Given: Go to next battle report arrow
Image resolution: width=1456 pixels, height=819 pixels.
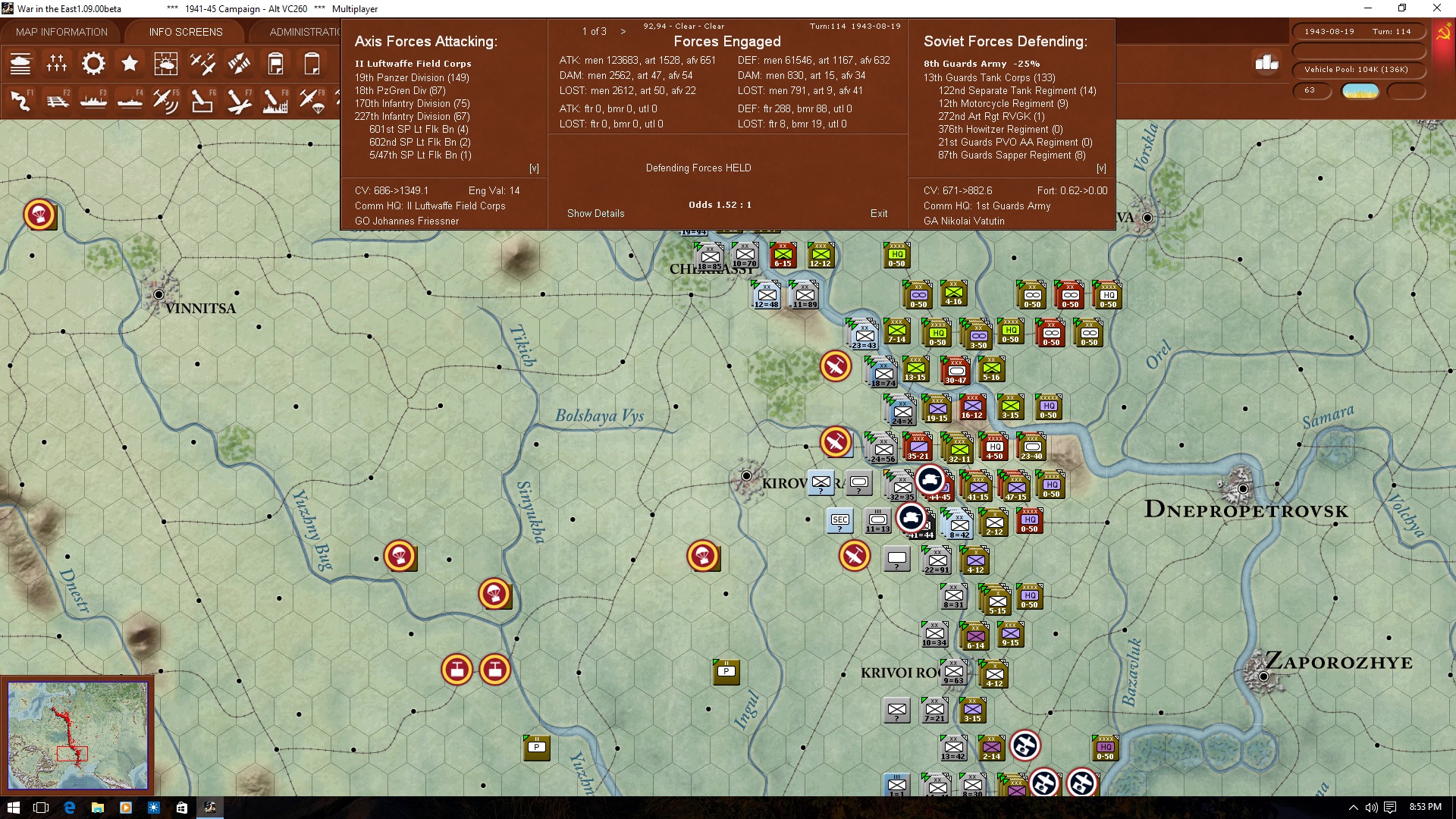Looking at the screenshot, I should [623, 31].
